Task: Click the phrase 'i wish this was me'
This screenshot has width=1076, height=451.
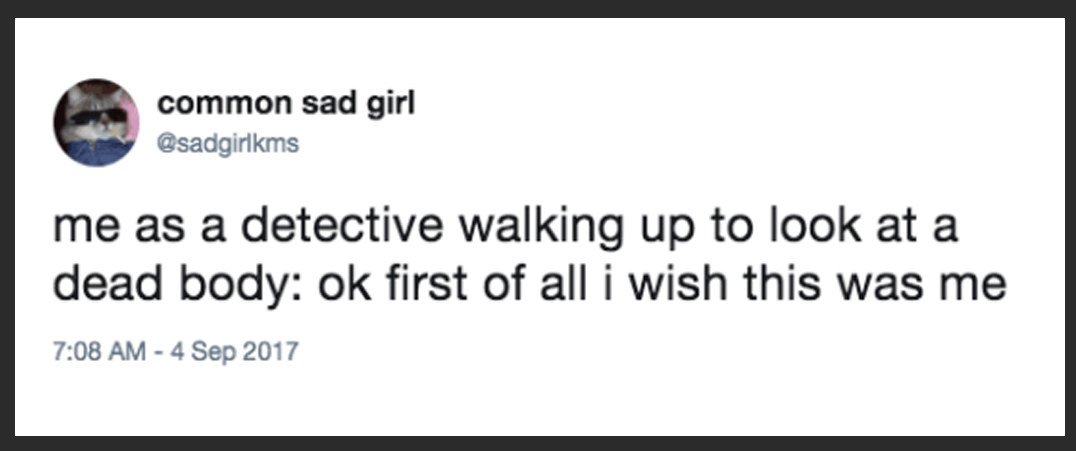Action: click(802, 285)
